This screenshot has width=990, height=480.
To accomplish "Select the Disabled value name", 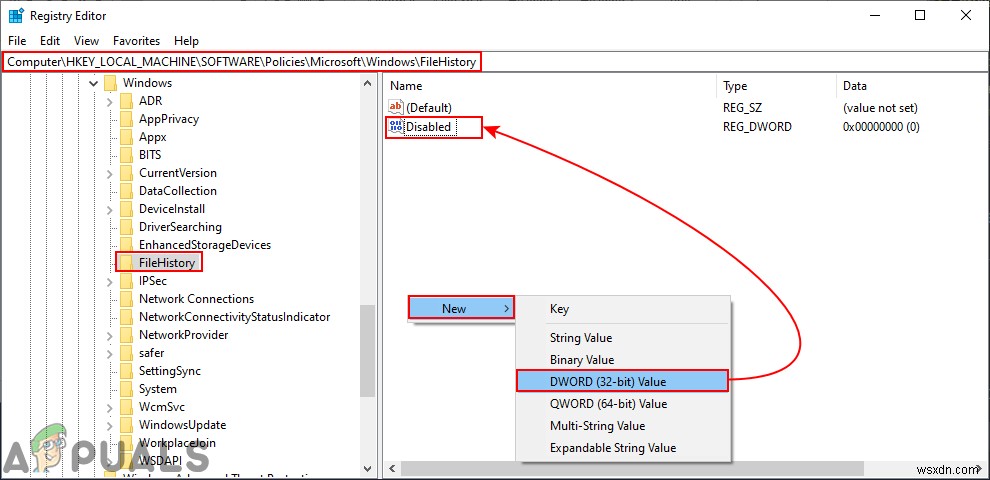I will point(428,127).
